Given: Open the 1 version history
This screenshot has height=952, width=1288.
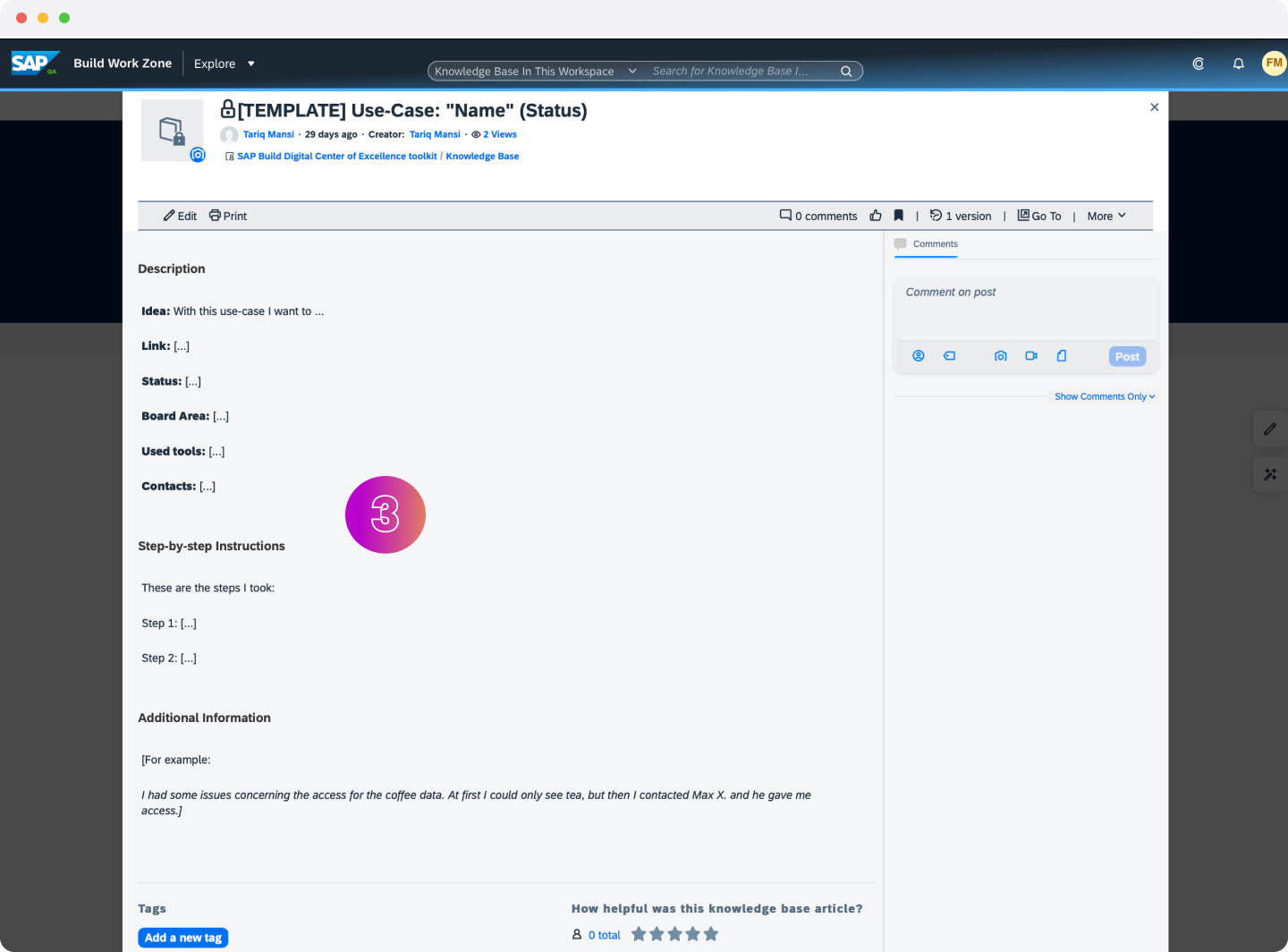Looking at the screenshot, I should pyautogui.click(x=961, y=216).
